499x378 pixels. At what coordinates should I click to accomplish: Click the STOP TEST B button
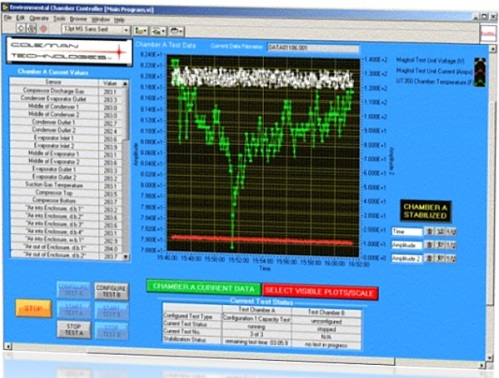click(111, 331)
